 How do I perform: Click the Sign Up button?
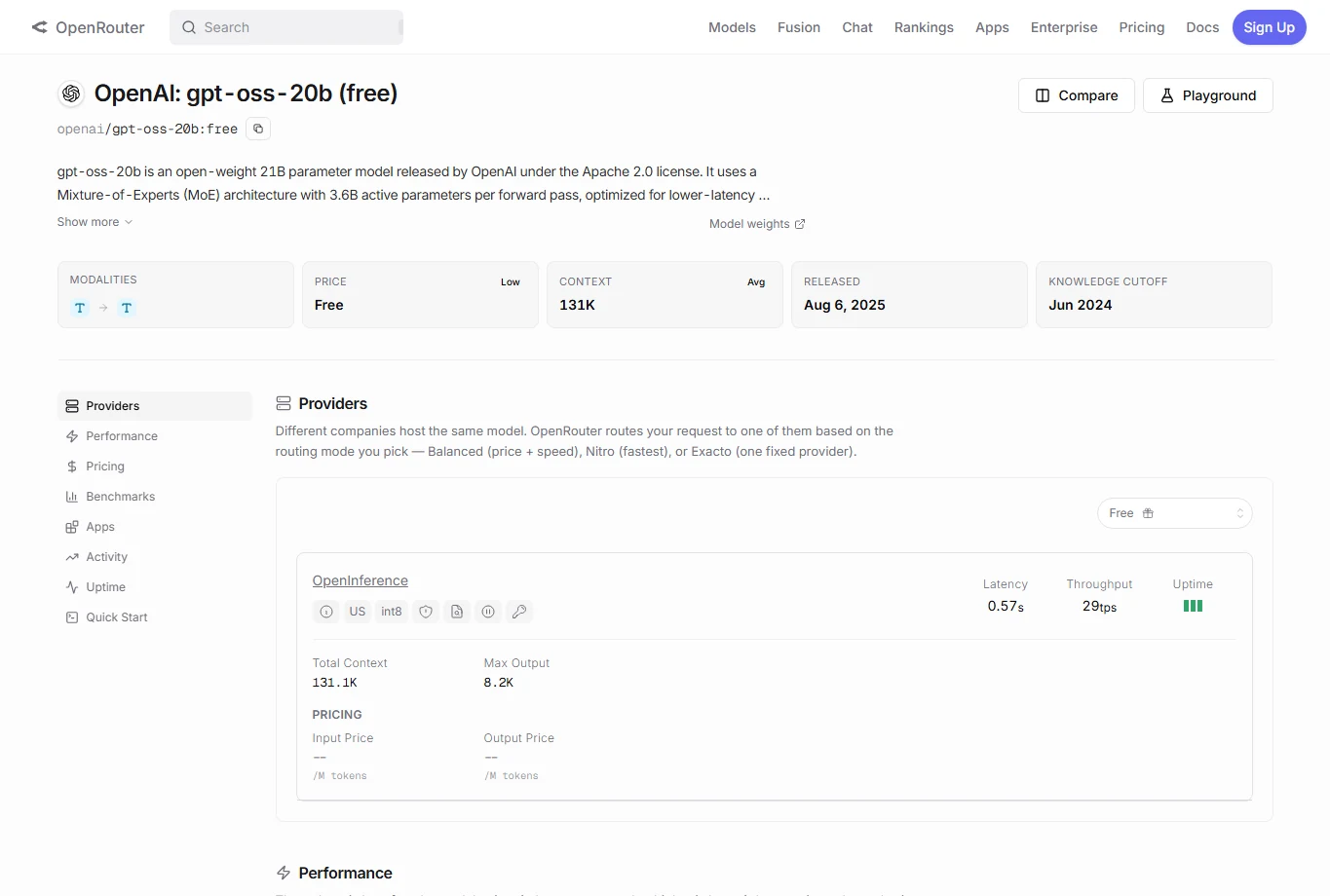click(1269, 27)
